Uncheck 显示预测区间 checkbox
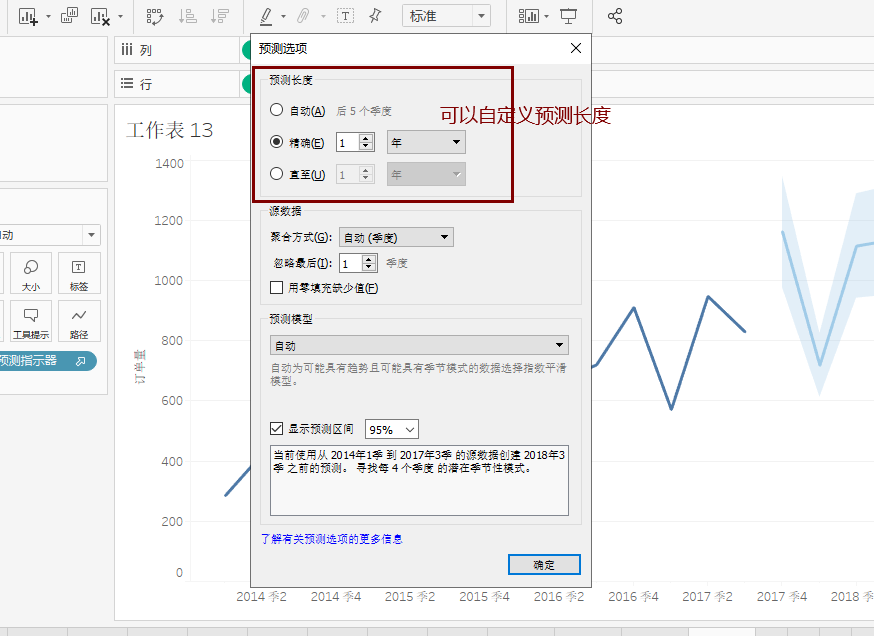Screen dimensions: 874x636 pos(276,429)
